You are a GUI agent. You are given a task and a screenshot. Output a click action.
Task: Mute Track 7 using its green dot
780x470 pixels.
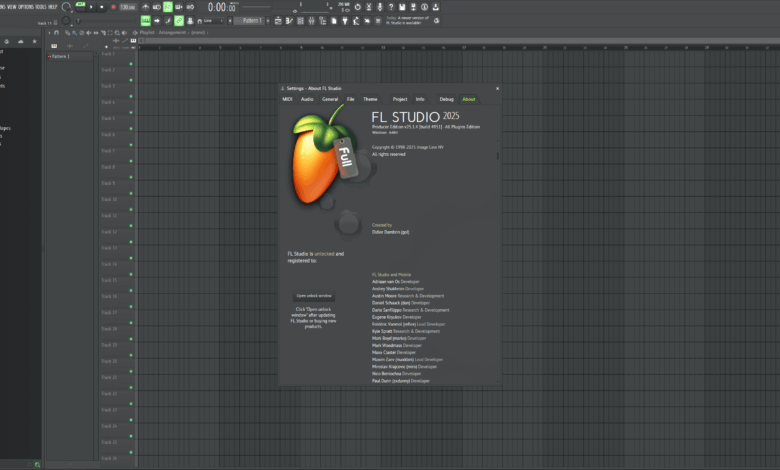pyautogui.click(x=131, y=161)
